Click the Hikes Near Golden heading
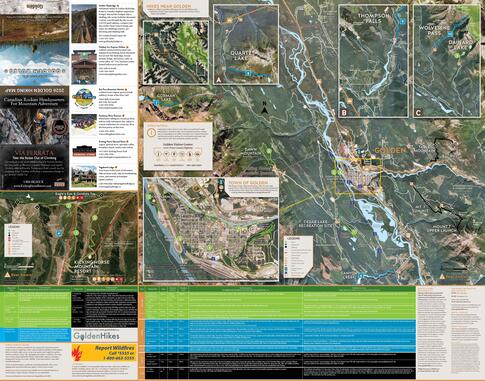 click(168, 6)
